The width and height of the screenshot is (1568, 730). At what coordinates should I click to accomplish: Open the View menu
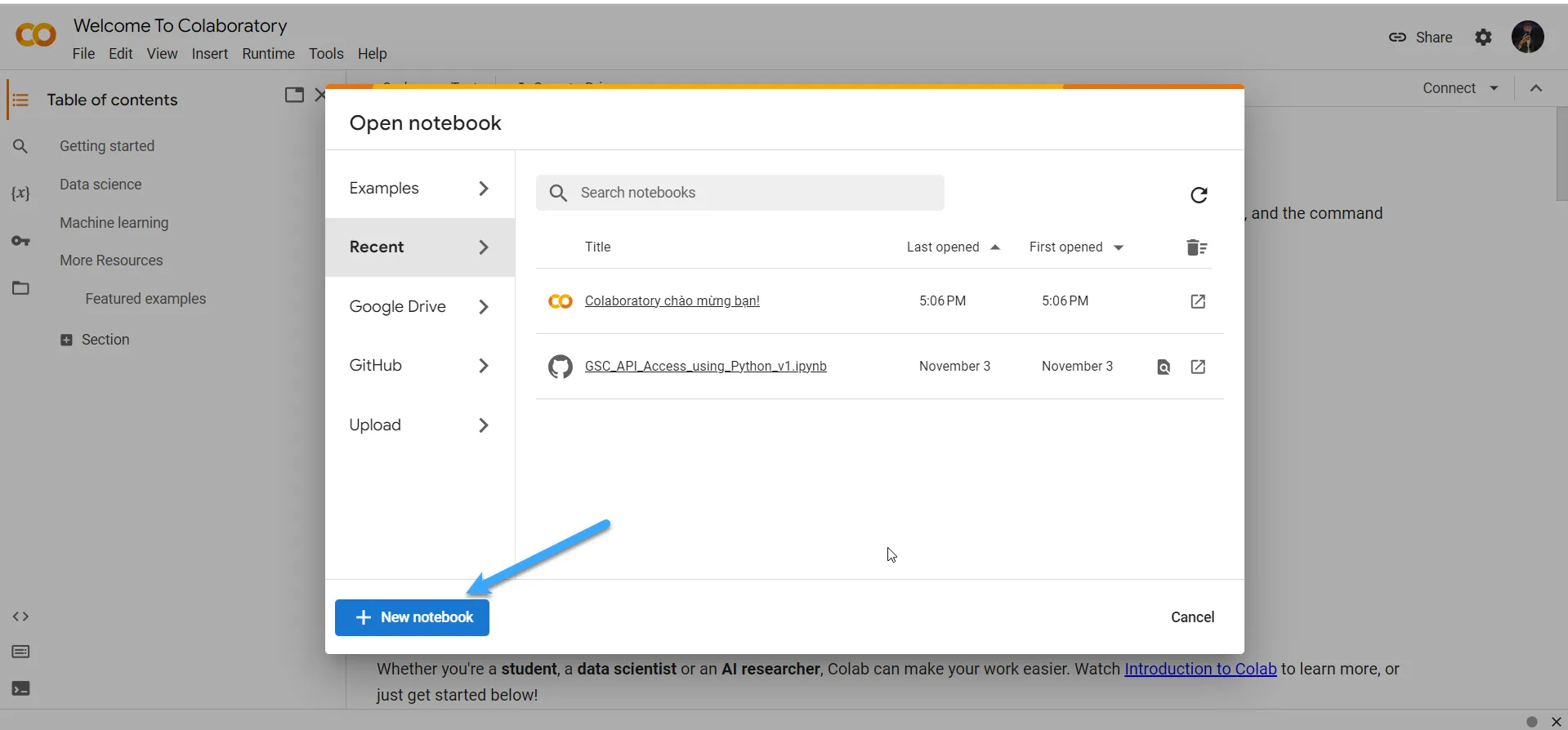tap(162, 54)
